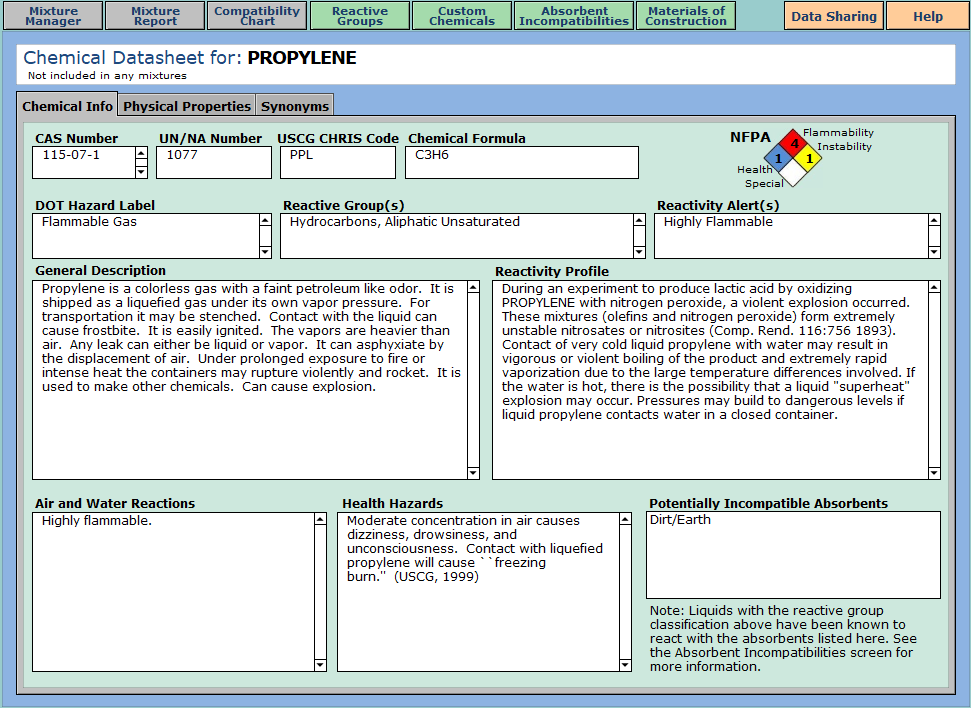The height and width of the screenshot is (708, 971).
Task: Click CAS Number scroll down arrow
Action: tap(141, 172)
